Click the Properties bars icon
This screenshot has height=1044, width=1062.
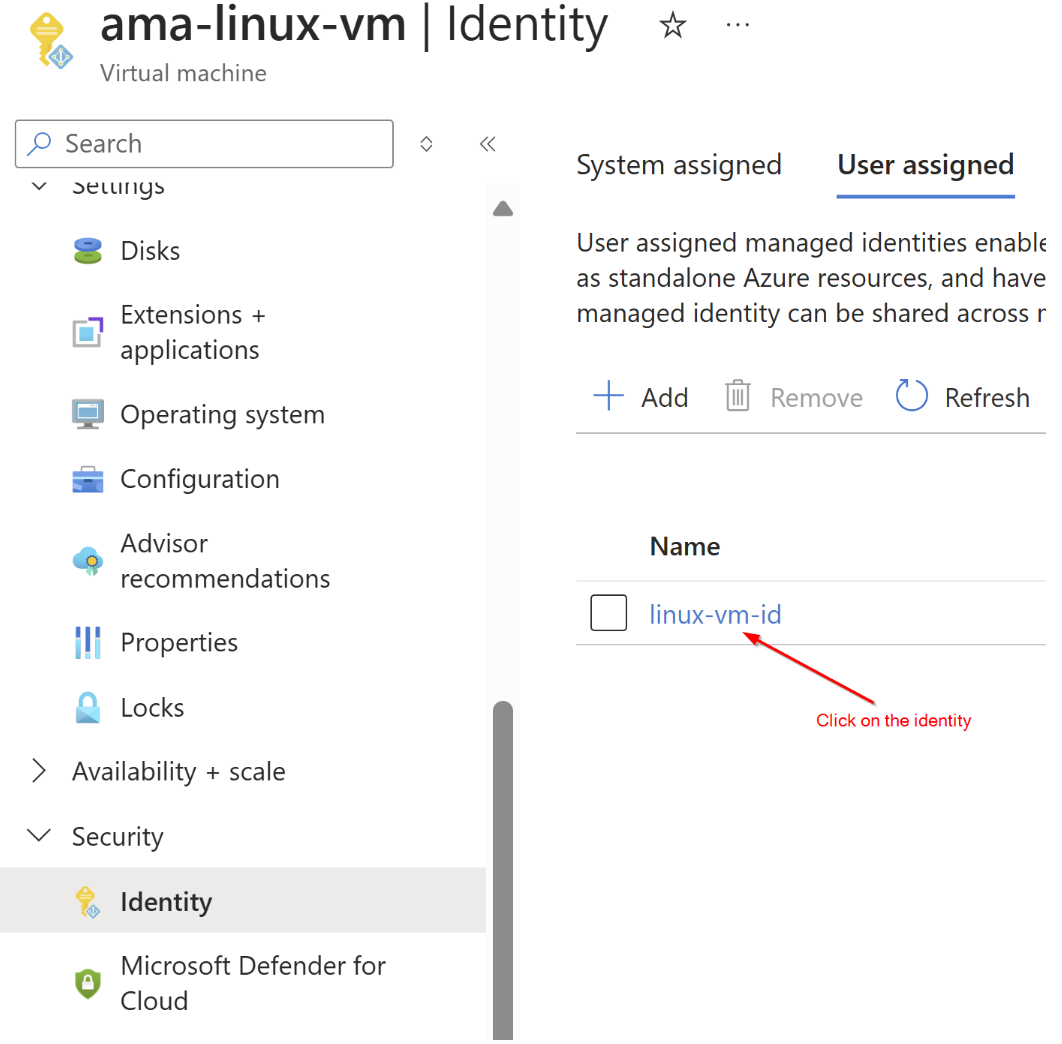[x=87, y=642]
